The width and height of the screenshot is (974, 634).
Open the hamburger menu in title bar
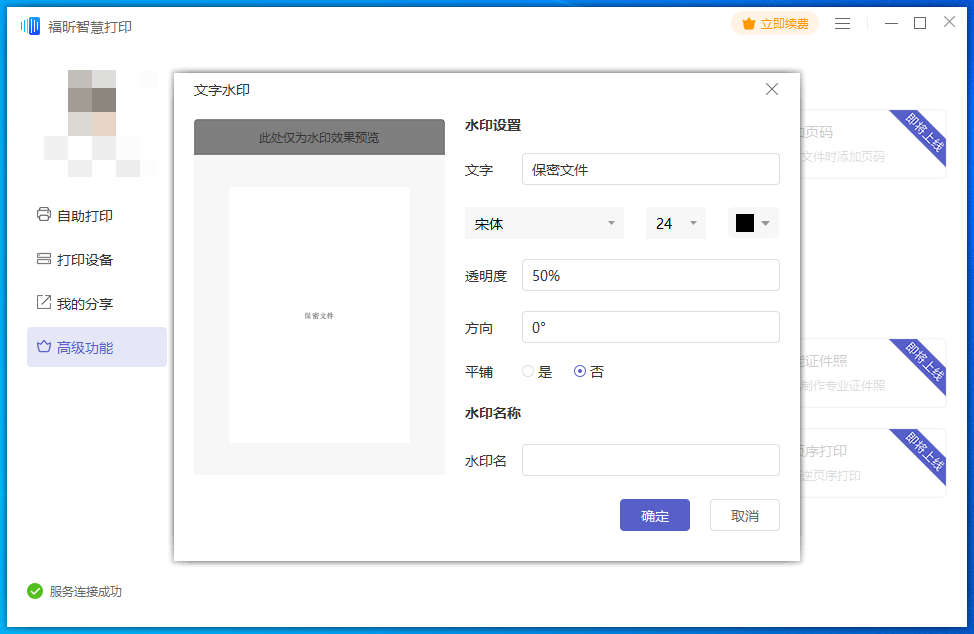(x=843, y=24)
